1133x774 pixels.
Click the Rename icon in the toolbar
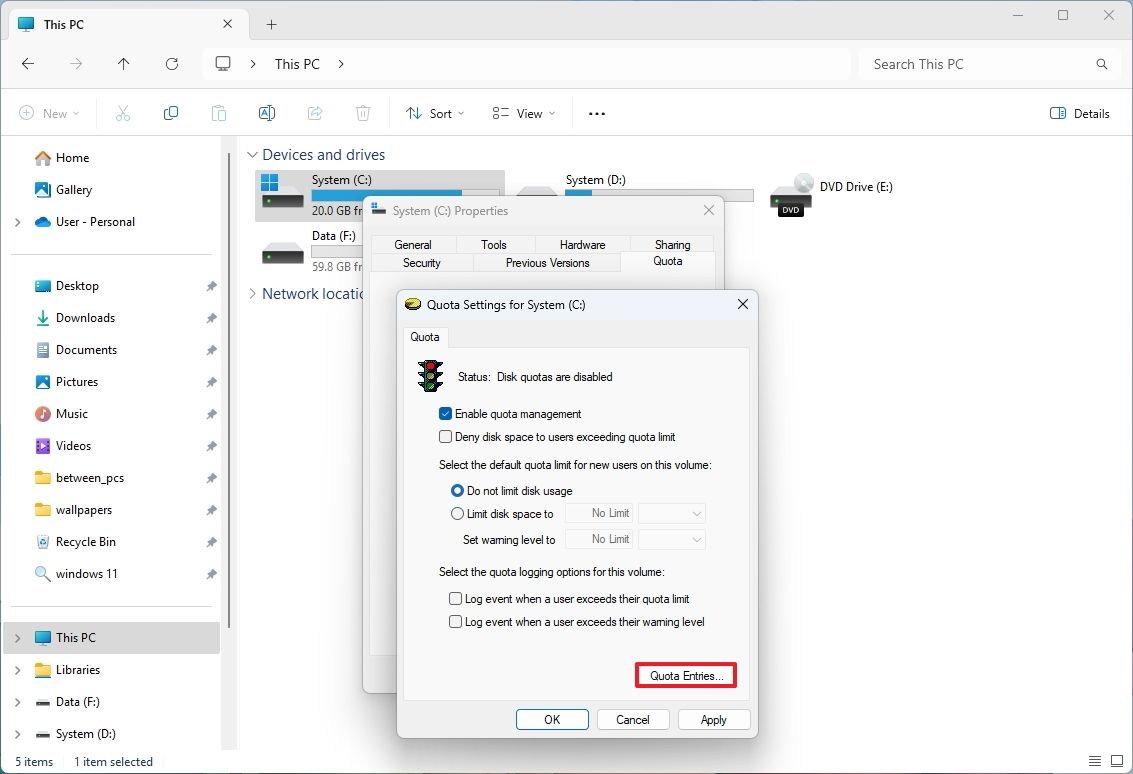point(267,113)
